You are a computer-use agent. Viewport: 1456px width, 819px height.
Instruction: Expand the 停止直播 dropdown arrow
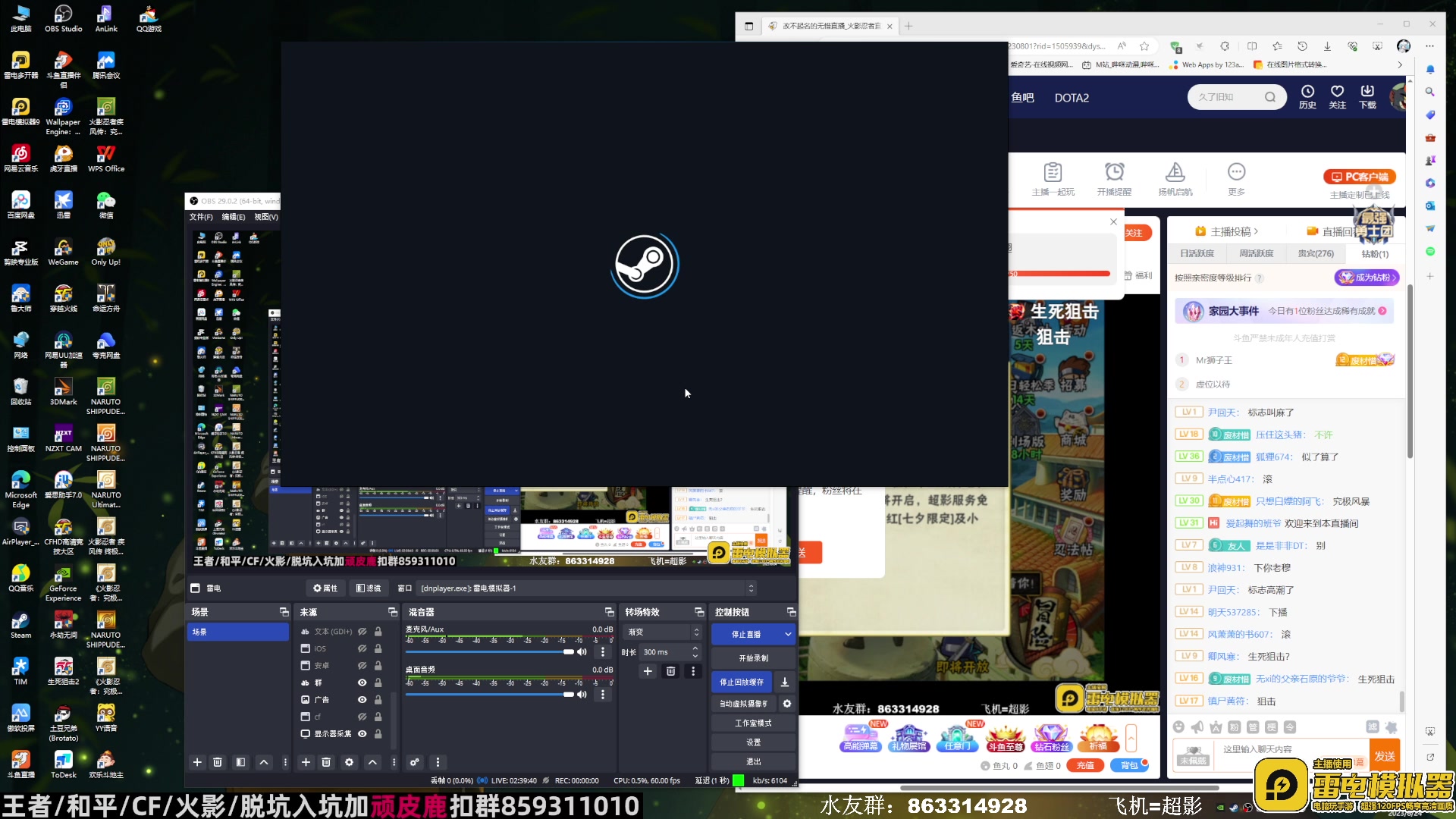[x=788, y=634]
